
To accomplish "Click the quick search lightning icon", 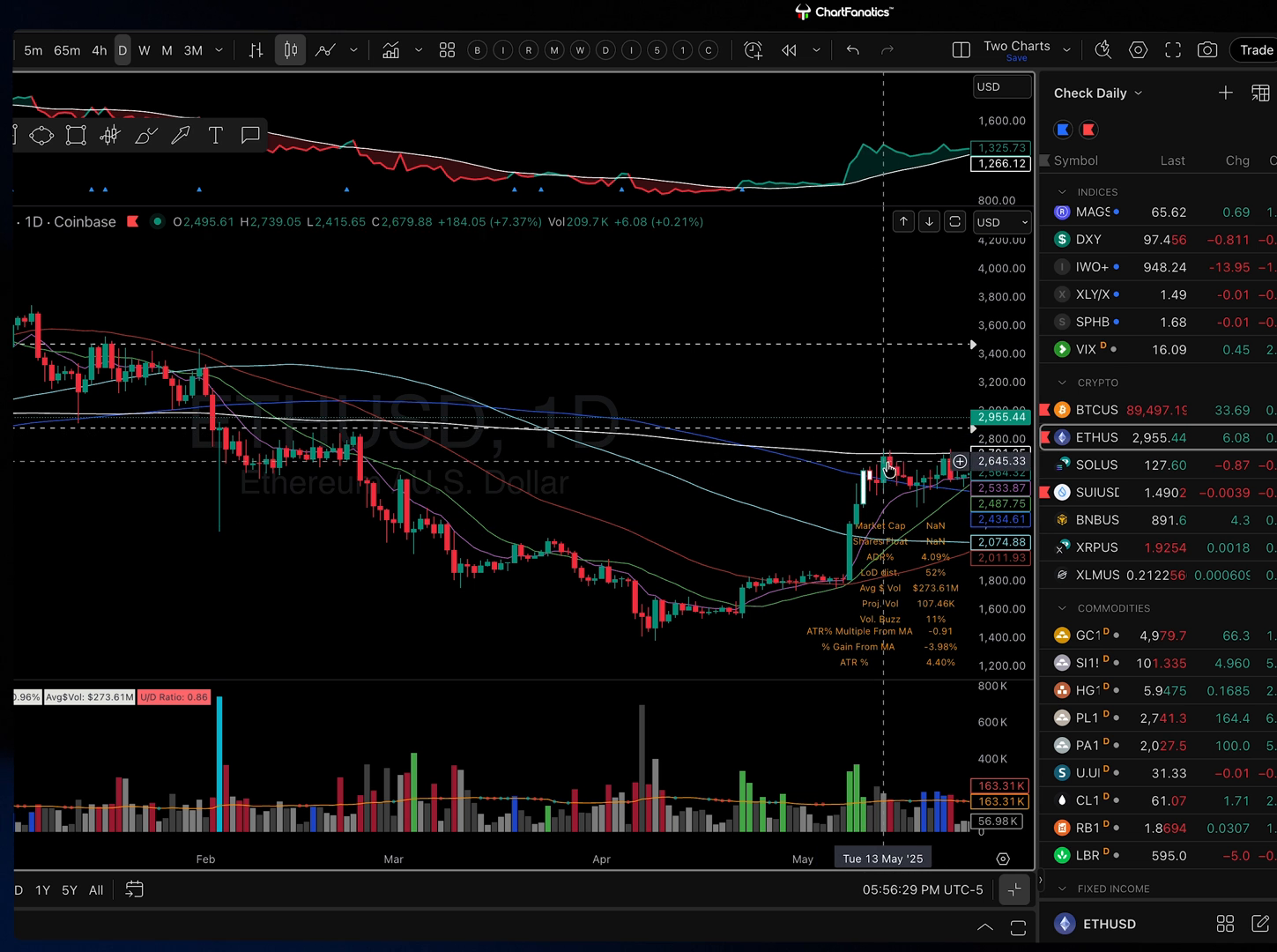I will [x=1103, y=50].
